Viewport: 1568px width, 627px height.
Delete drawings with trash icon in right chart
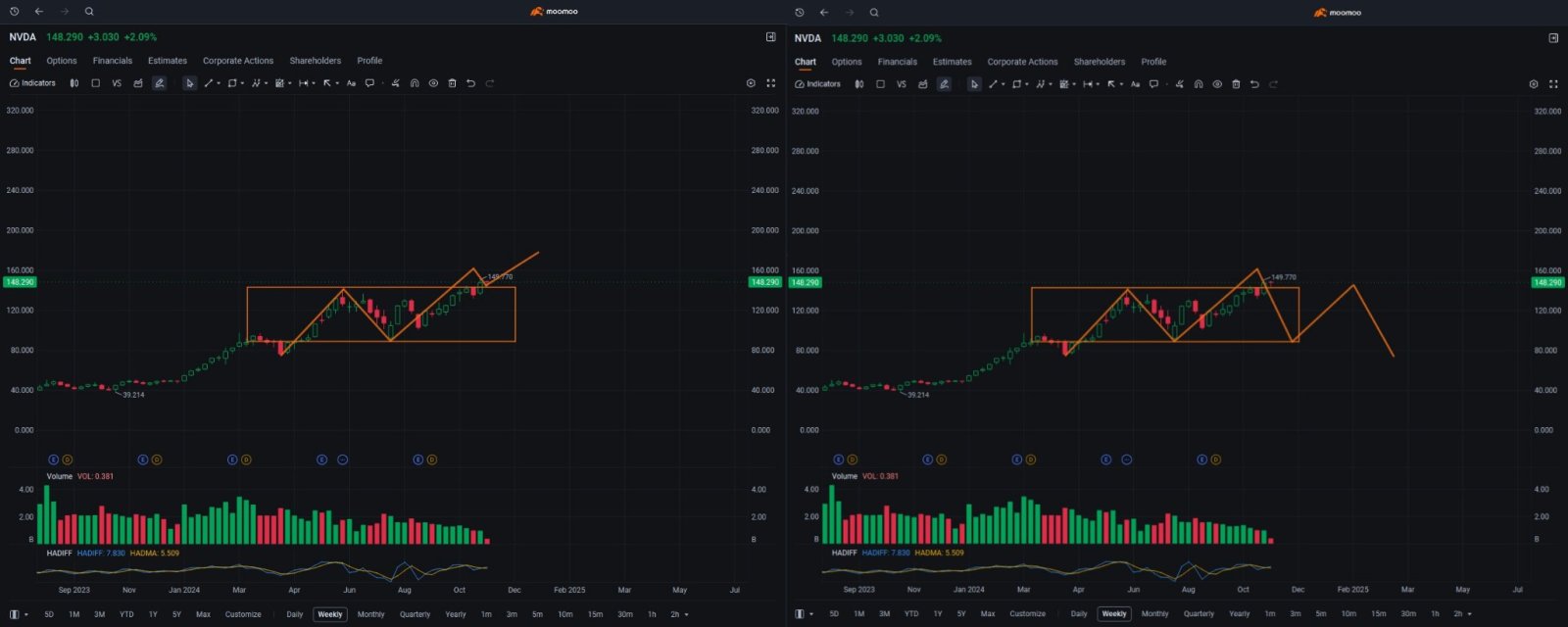click(1236, 84)
